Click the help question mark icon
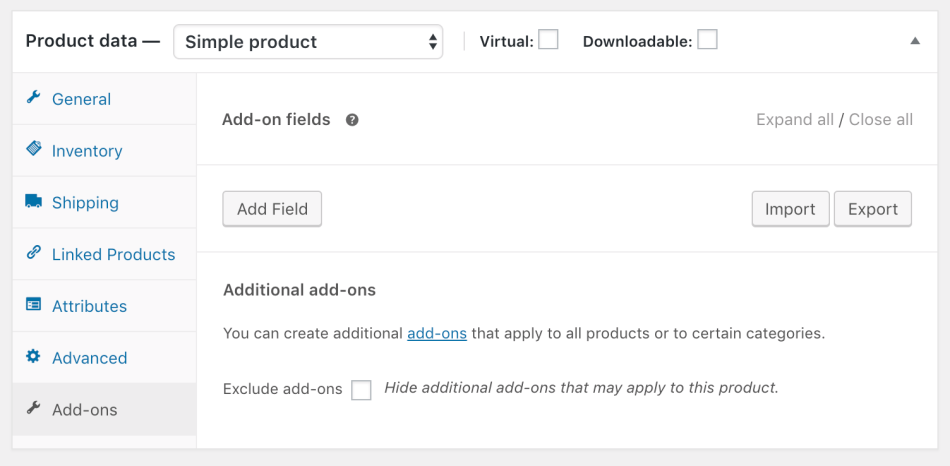 [x=352, y=120]
